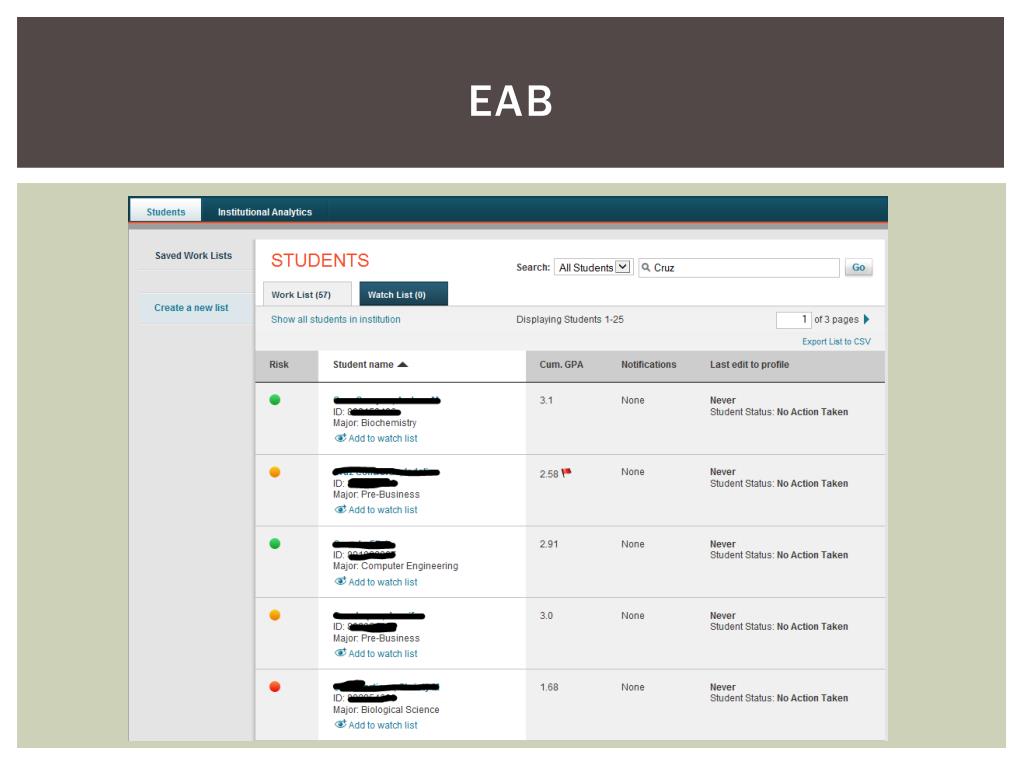Click red risk dot for Biological Science student

275,686
